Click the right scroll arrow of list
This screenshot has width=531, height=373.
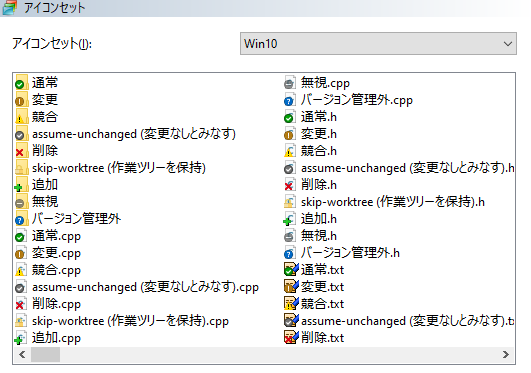click(506, 355)
